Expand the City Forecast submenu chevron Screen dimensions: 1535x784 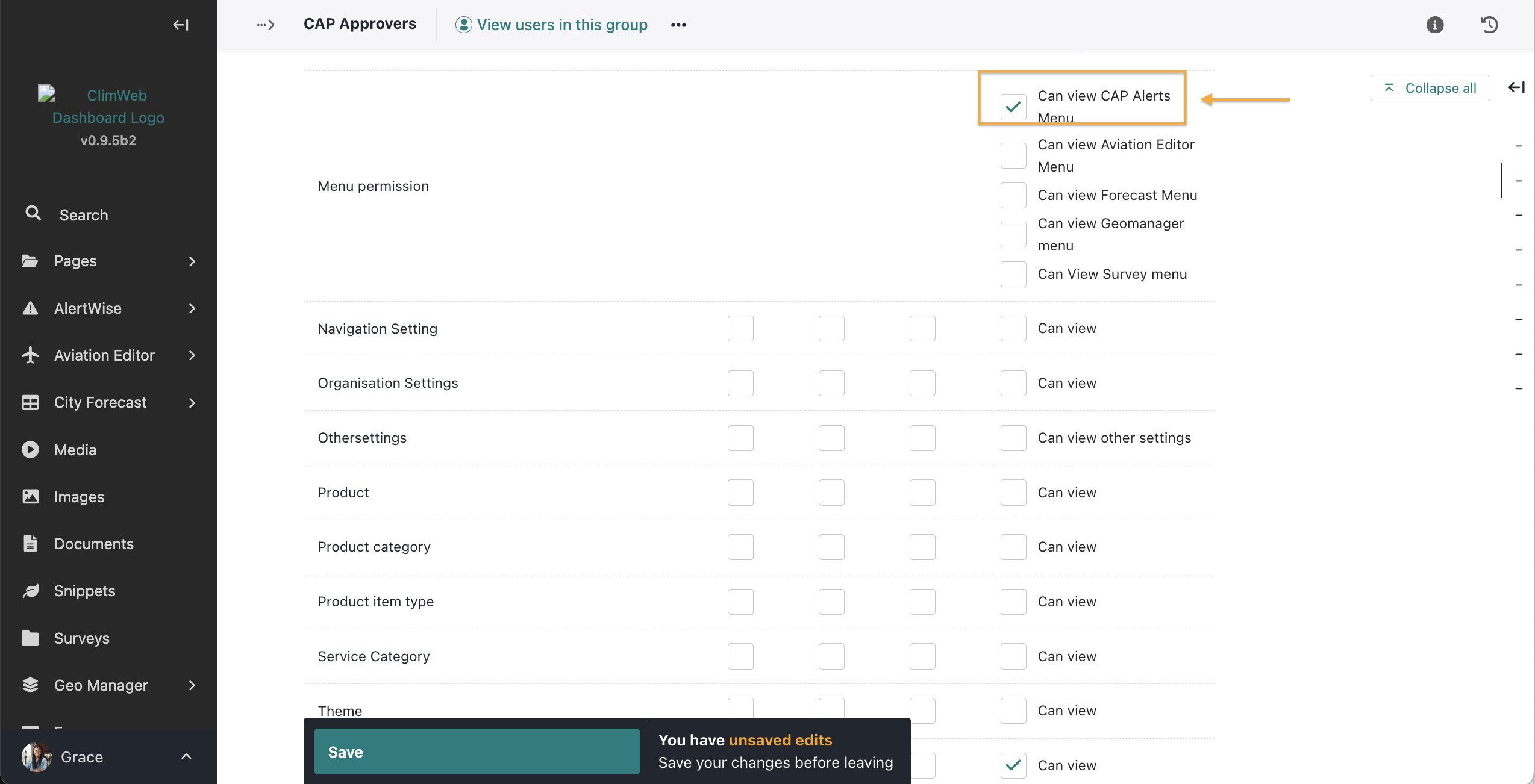click(192, 402)
